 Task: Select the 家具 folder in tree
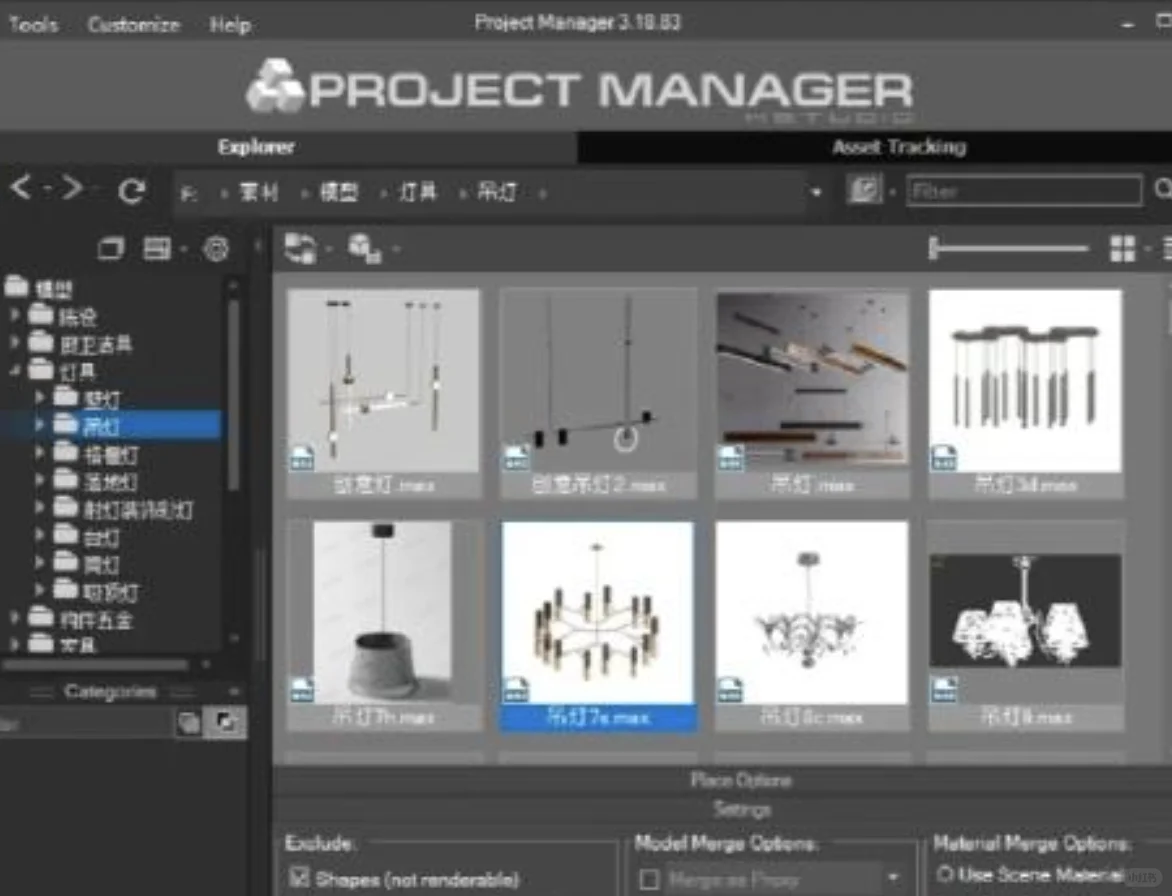pos(78,644)
